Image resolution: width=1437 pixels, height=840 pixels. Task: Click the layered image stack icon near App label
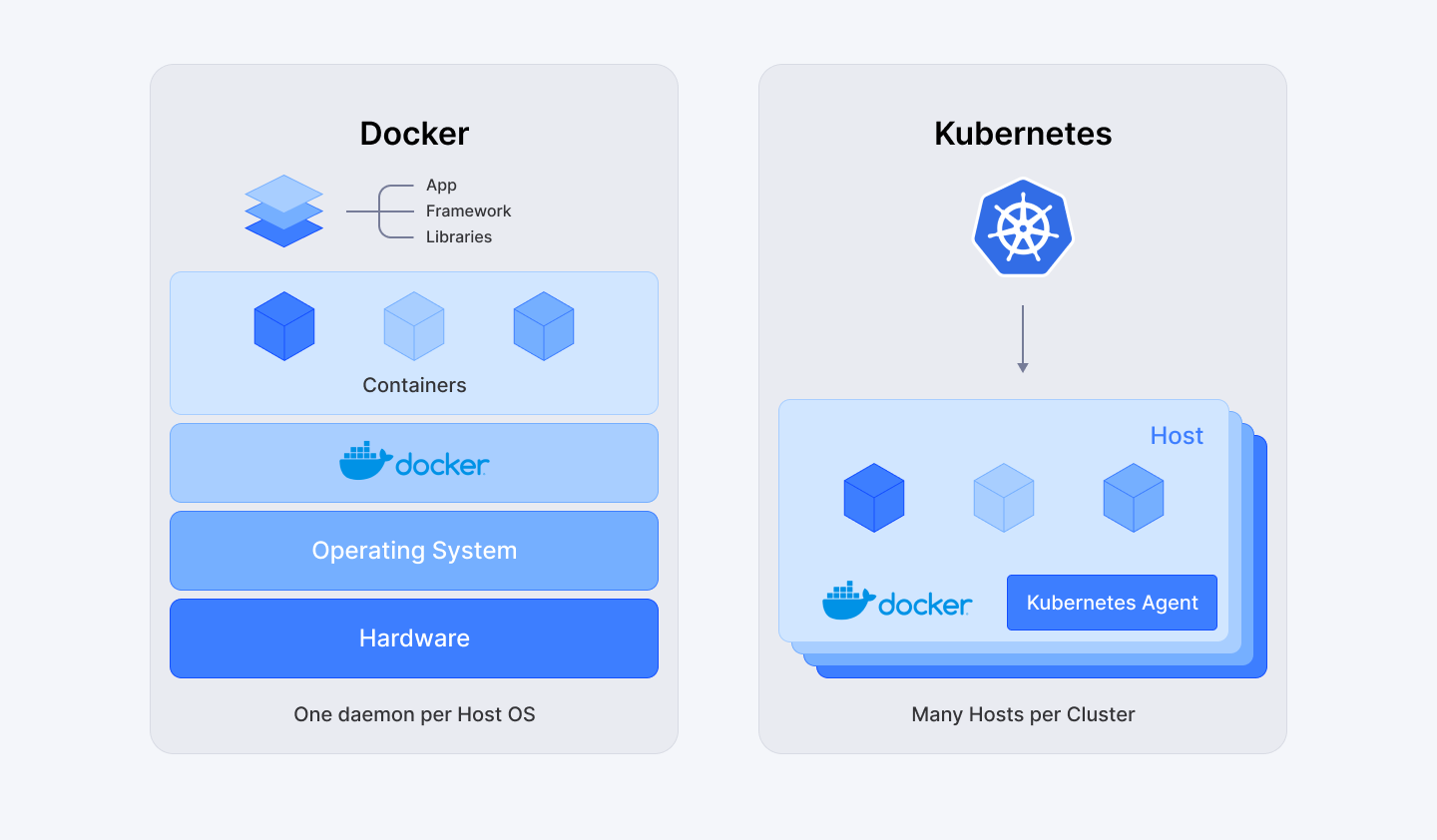[284, 210]
